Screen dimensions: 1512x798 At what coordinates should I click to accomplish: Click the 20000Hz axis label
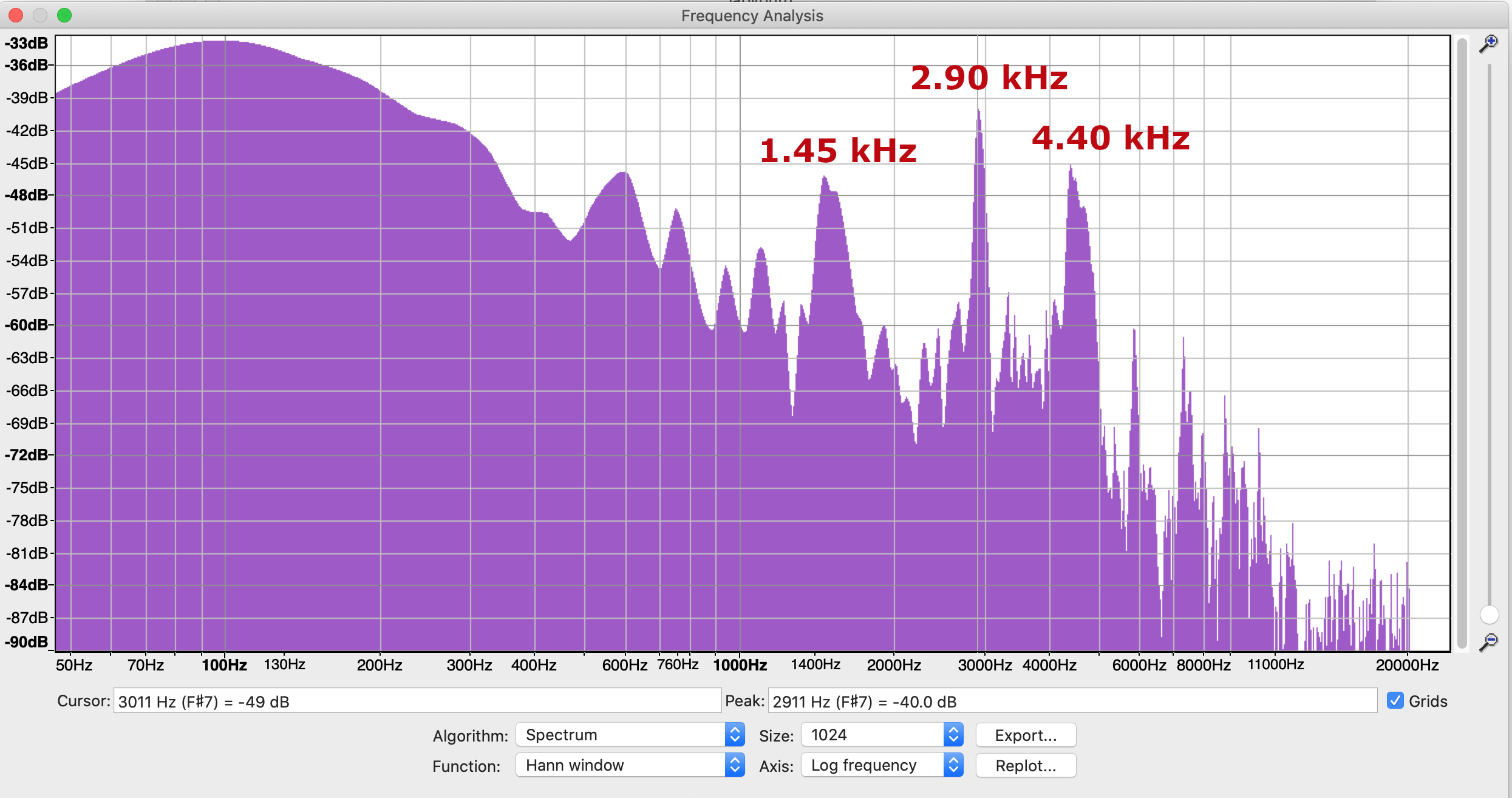(x=1407, y=665)
